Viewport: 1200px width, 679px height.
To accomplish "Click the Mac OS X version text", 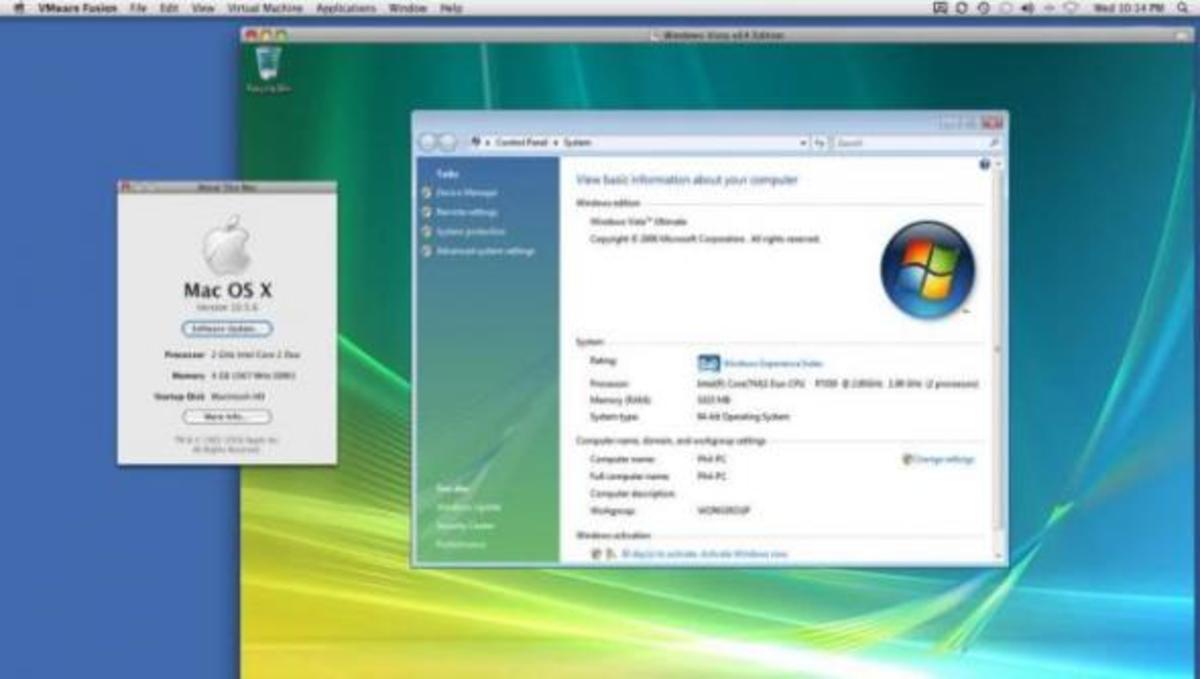I will pyautogui.click(x=227, y=308).
